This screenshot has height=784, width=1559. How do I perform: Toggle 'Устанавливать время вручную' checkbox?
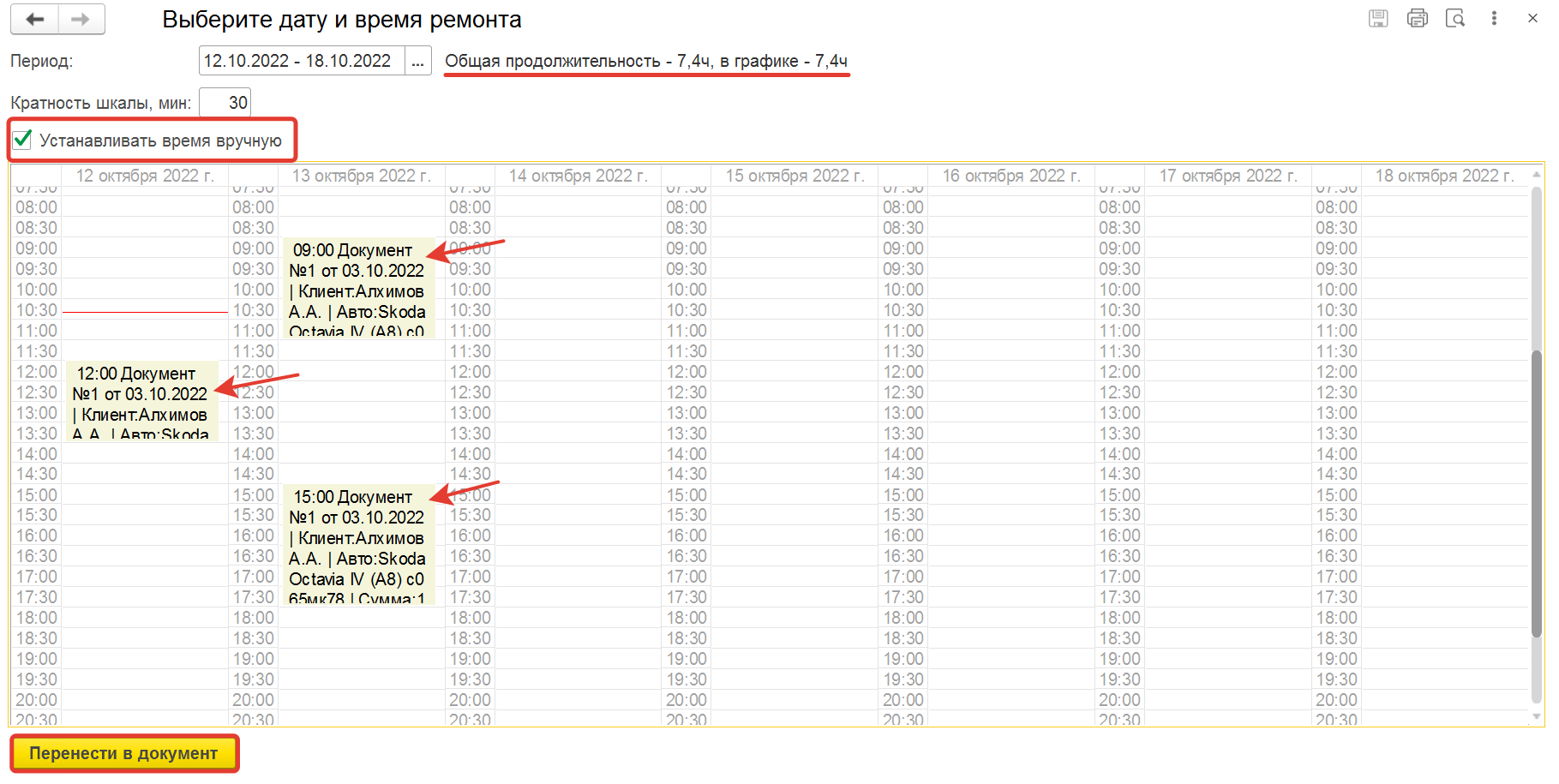tap(23, 140)
